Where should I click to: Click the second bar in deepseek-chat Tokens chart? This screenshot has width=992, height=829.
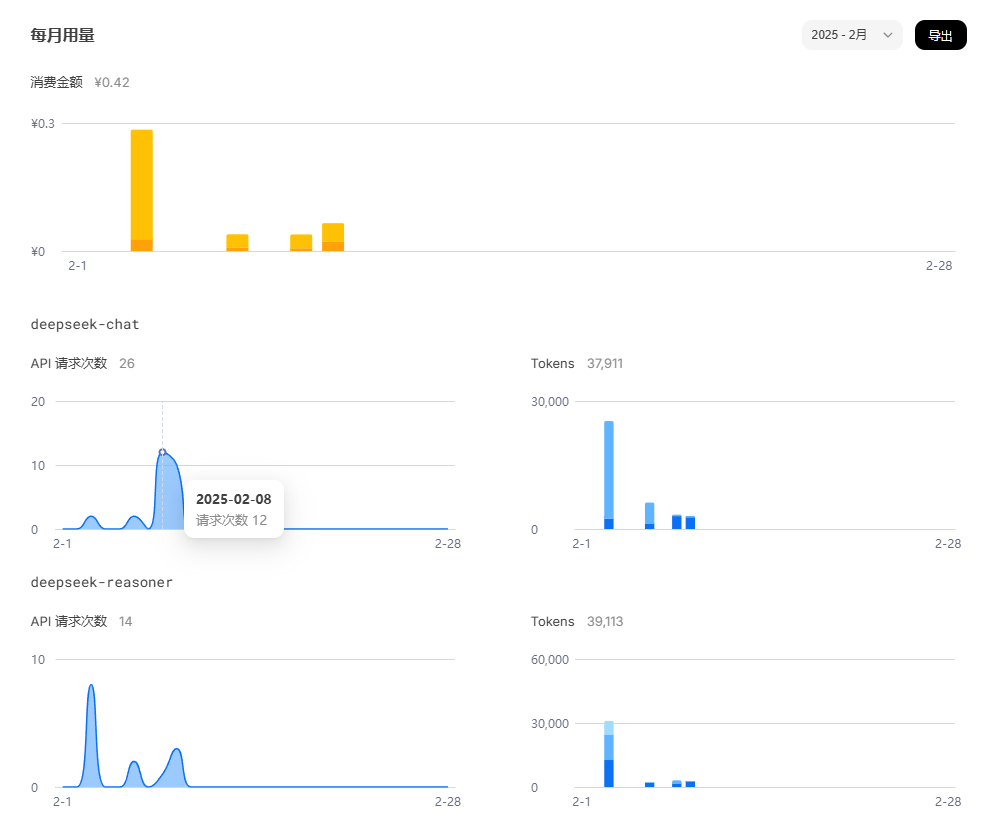pos(649,516)
